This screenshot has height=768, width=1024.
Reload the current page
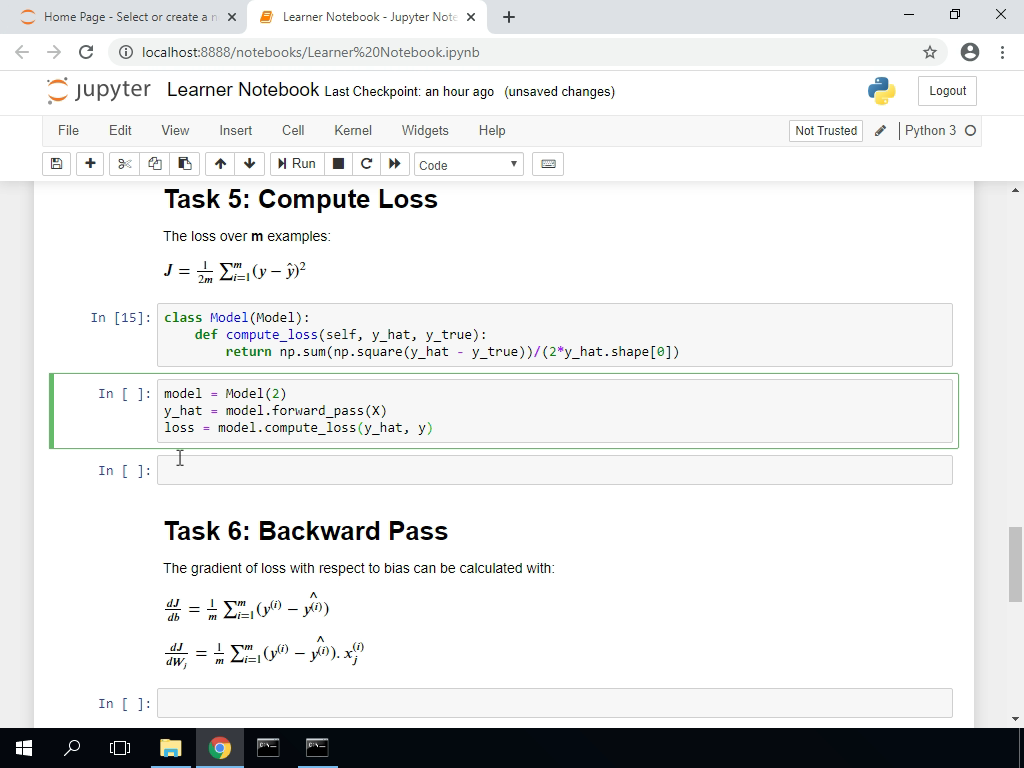click(x=86, y=52)
